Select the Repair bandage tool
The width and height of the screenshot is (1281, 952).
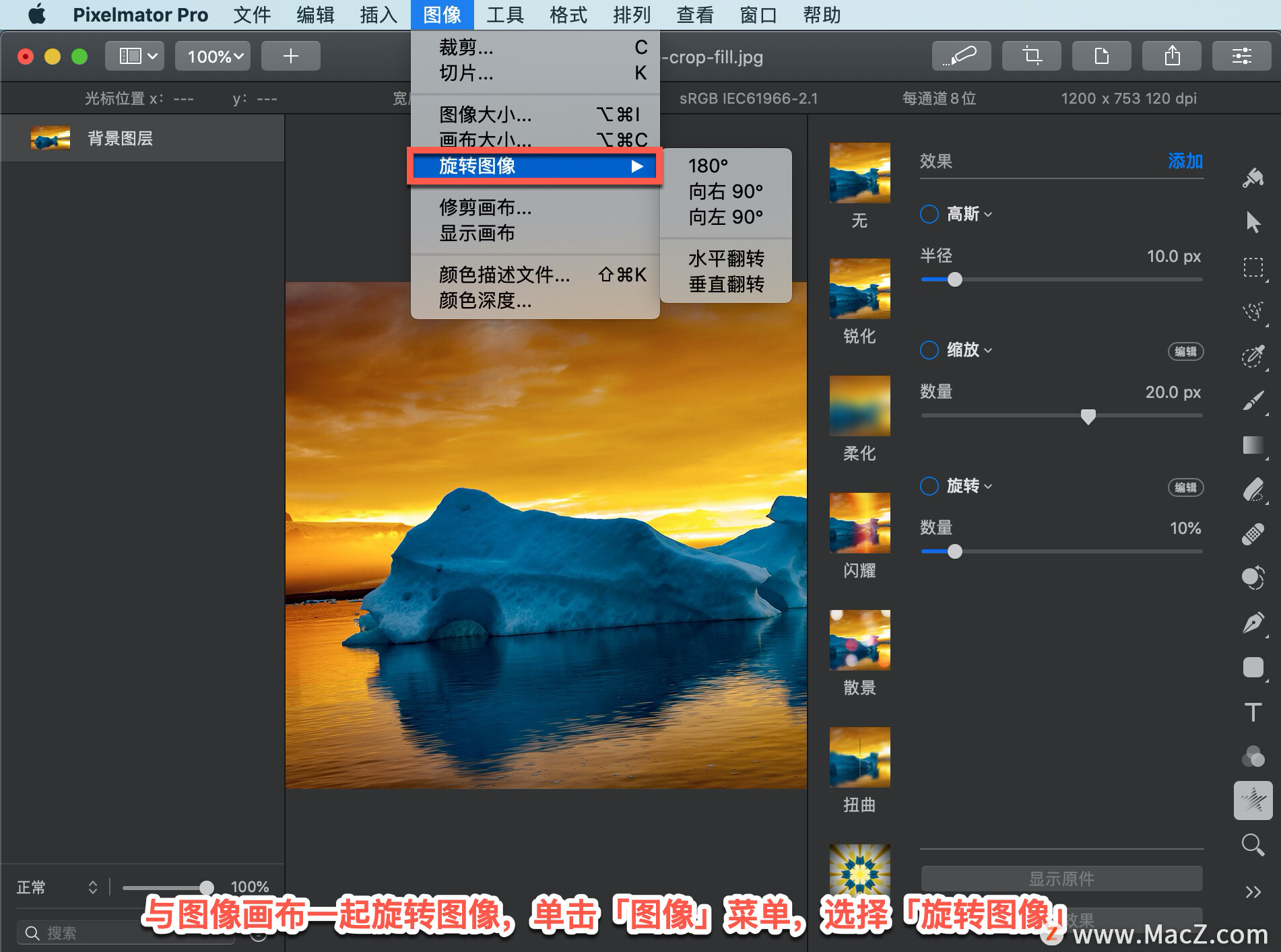(1253, 534)
